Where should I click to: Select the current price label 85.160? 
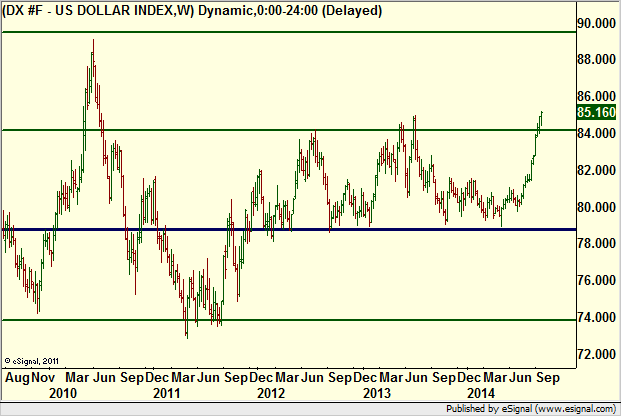pyautogui.click(x=596, y=112)
